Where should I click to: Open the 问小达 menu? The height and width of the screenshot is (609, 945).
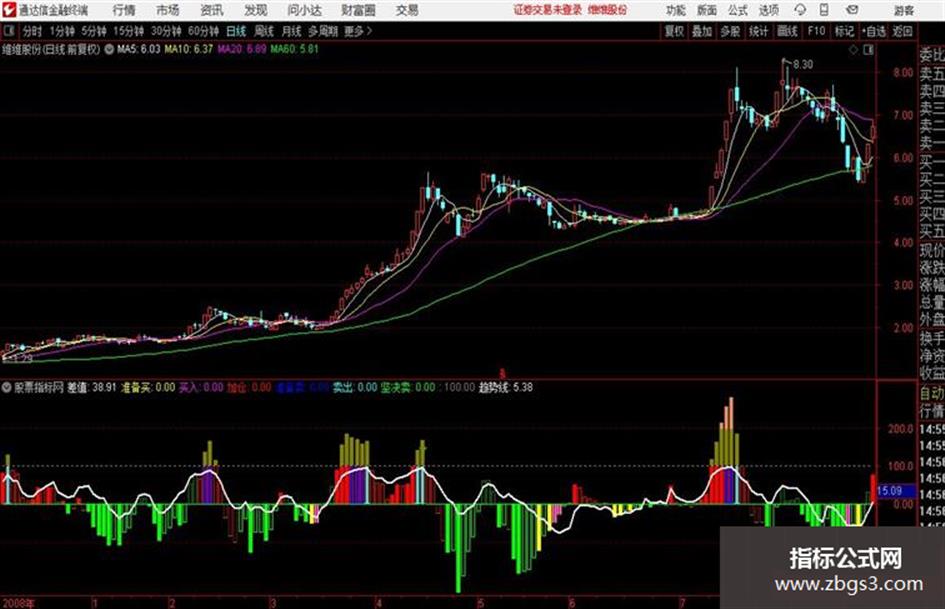(304, 10)
